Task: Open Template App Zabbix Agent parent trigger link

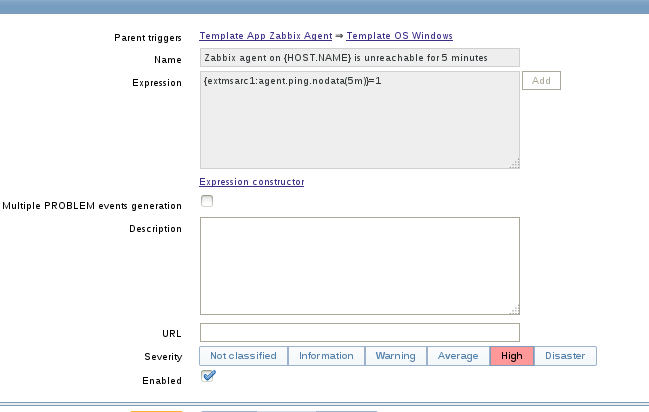Action: click(x=266, y=36)
